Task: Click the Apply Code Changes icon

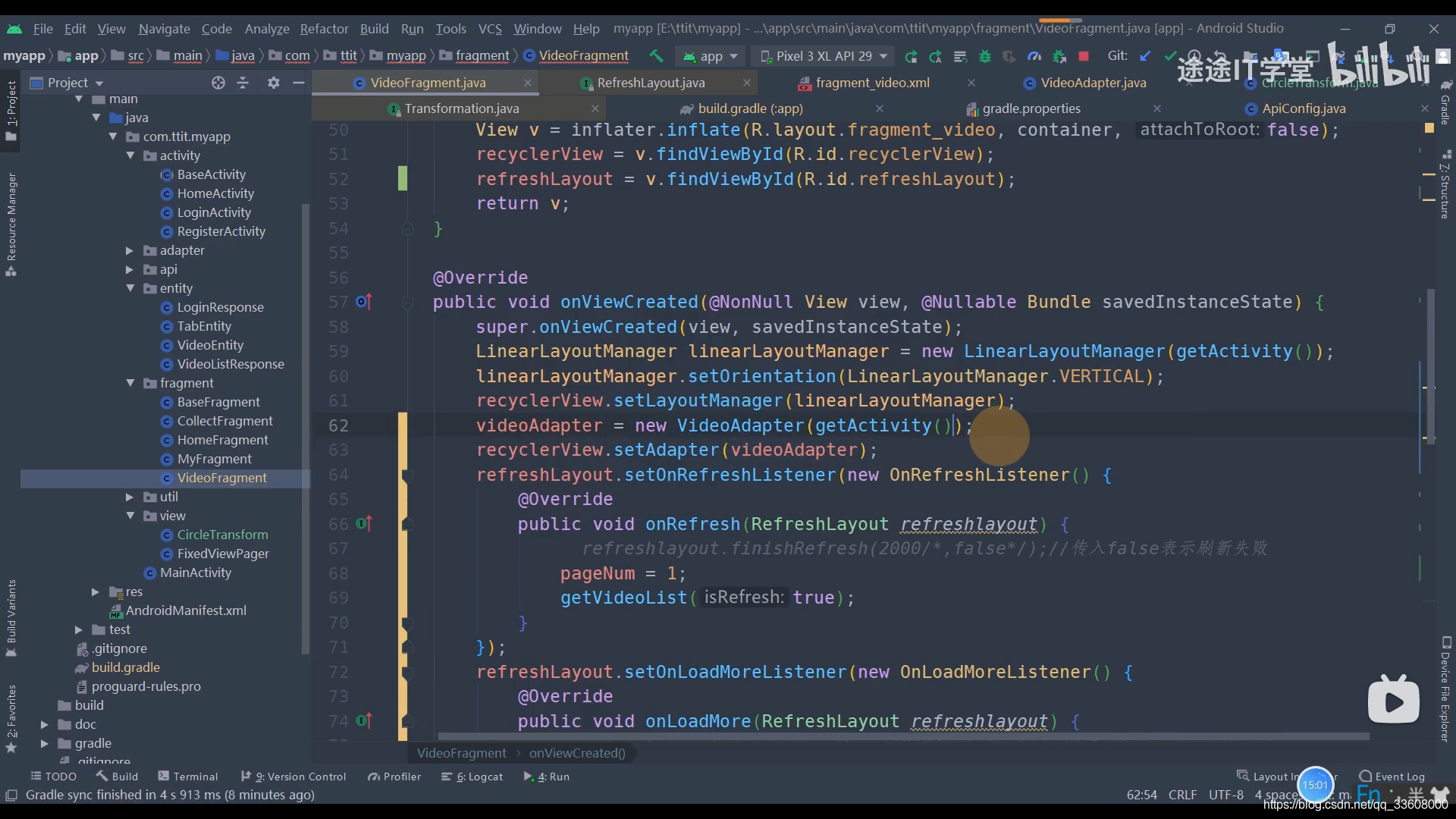Action: coord(960,56)
